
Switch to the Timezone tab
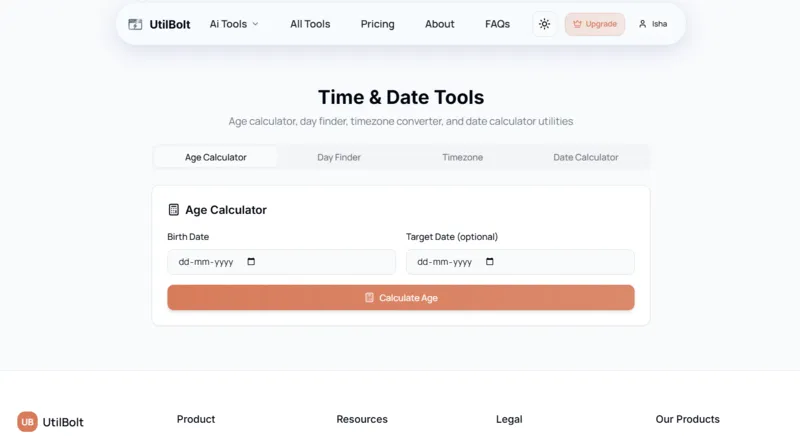tap(463, 157)
